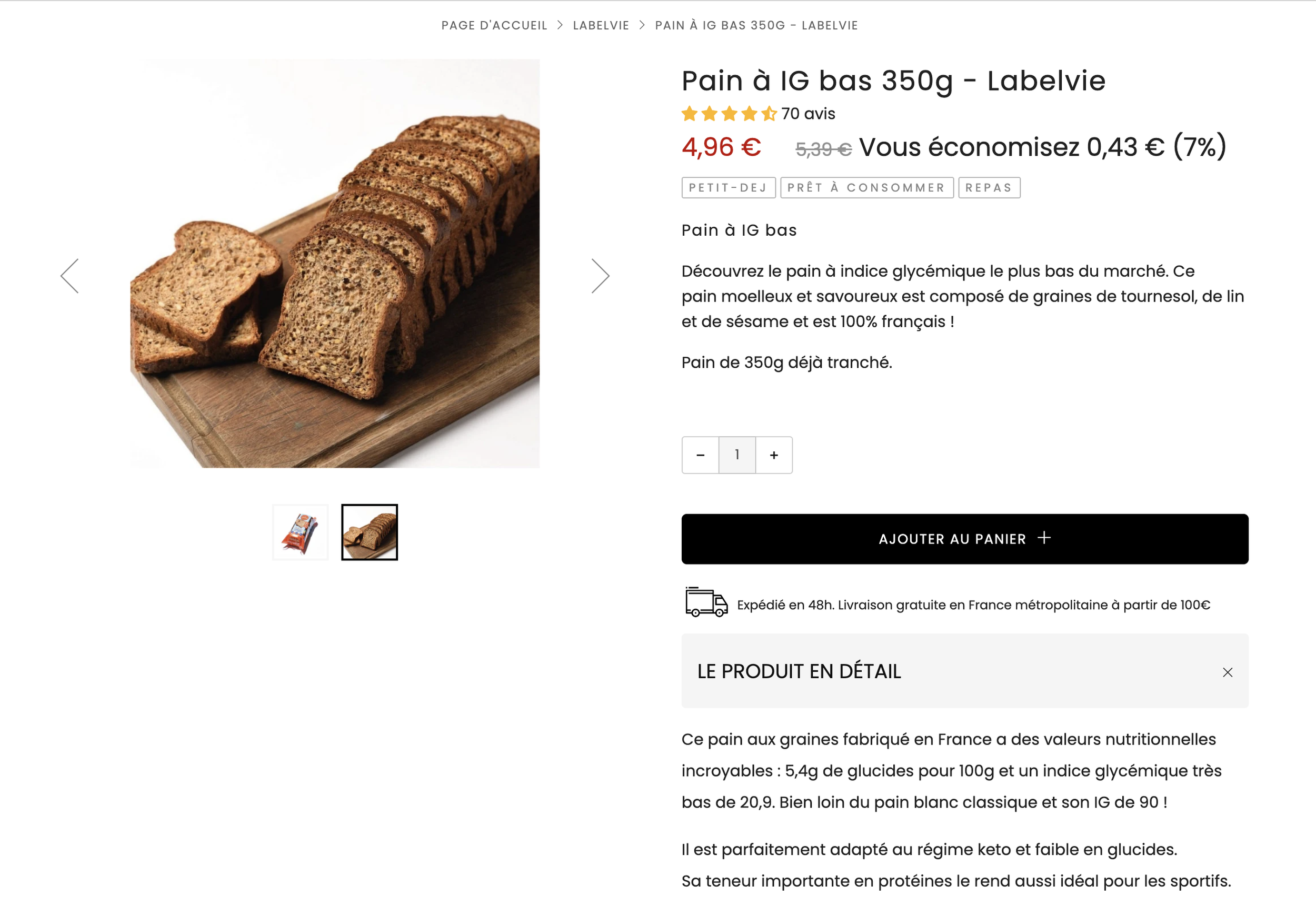Open the 70 avis reviews link
The image size is (1316, 906).
coord(807,114)
